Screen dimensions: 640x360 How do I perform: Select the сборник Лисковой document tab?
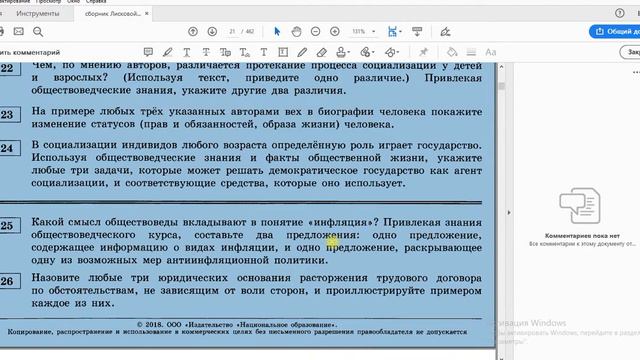(x=112, y=13)
